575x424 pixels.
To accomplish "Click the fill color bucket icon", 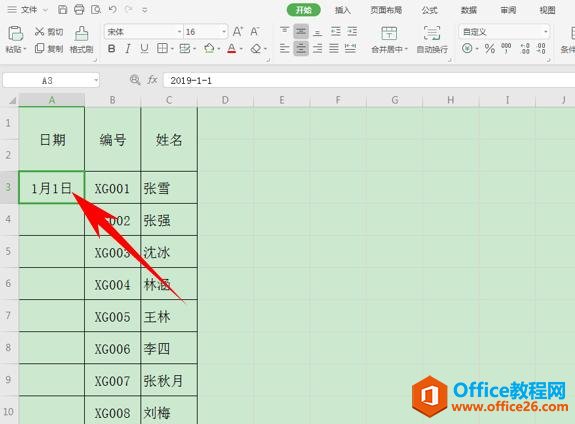I will (x=209, y=48).
